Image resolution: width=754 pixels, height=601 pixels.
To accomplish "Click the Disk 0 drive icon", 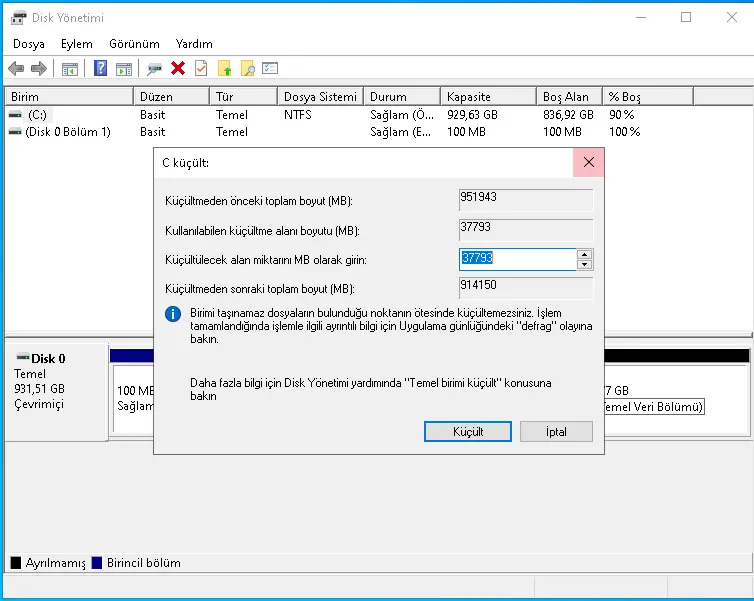I will (x=23, y=357).
